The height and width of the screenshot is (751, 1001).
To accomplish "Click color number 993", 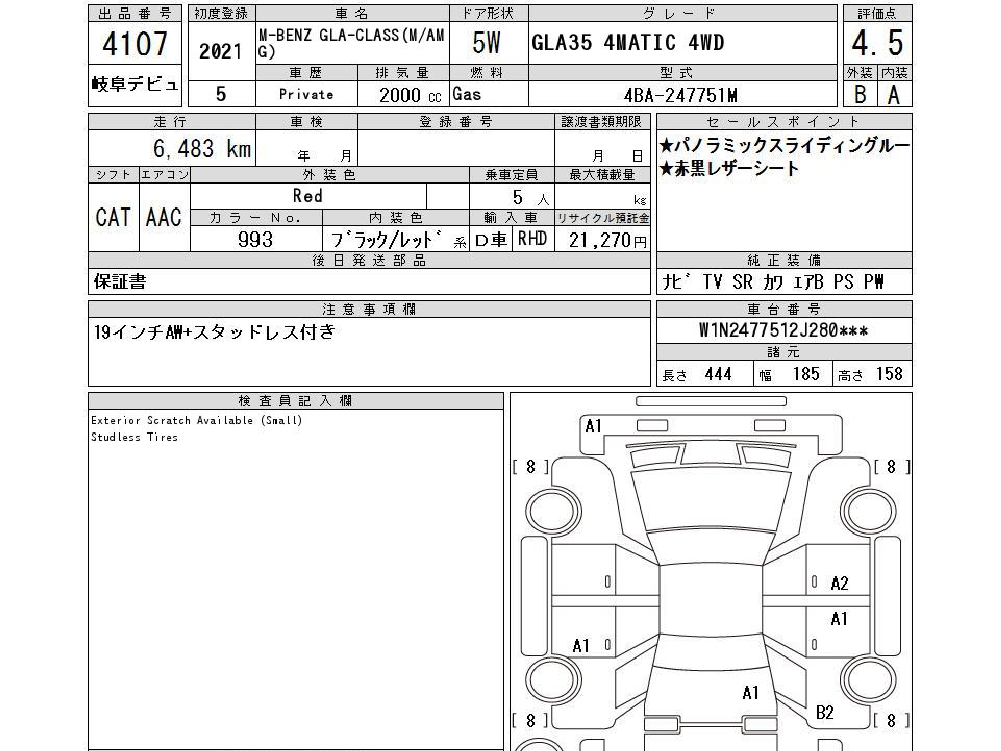I will [255, 239].
